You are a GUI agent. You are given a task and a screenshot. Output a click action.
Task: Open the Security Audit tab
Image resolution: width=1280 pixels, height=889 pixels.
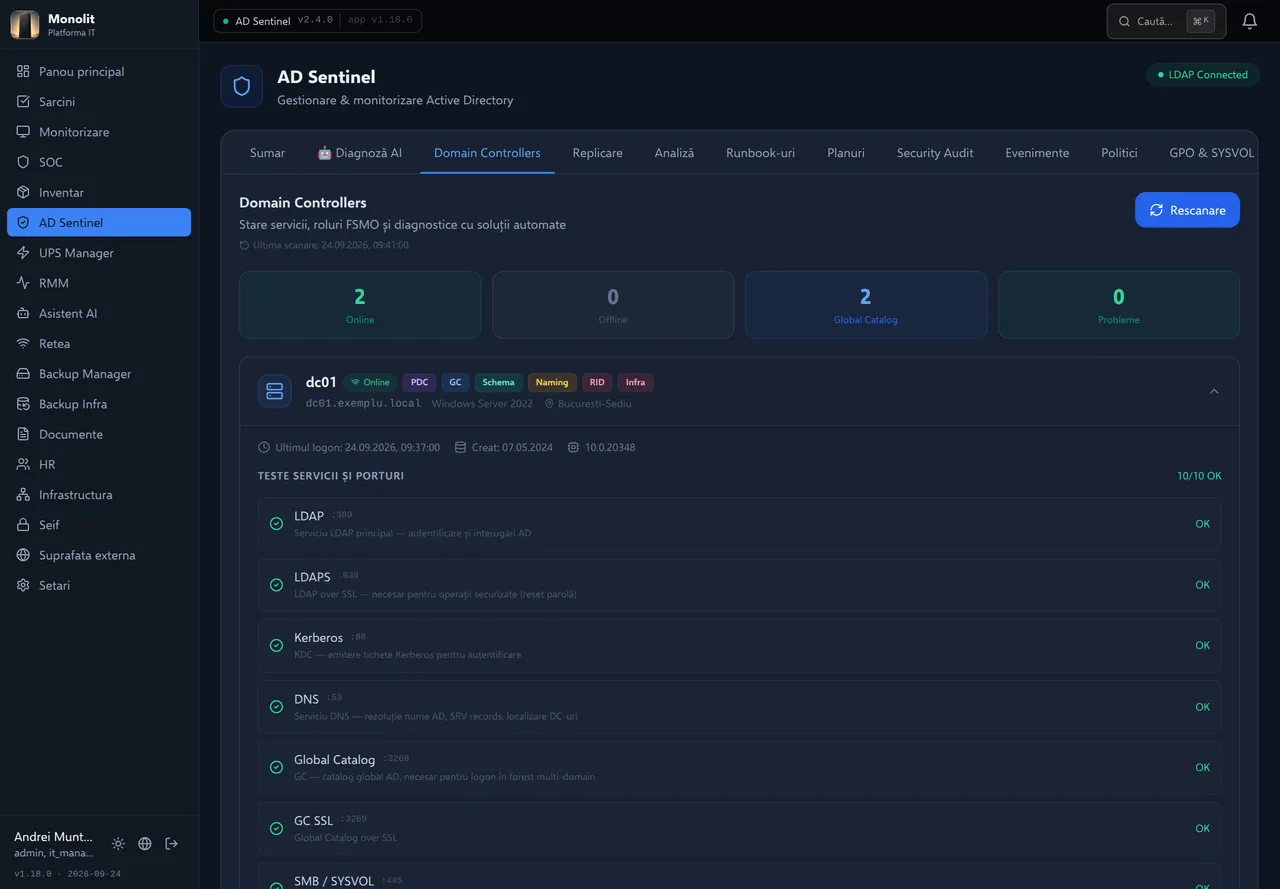pyautogui.click(x=935, y=153)
